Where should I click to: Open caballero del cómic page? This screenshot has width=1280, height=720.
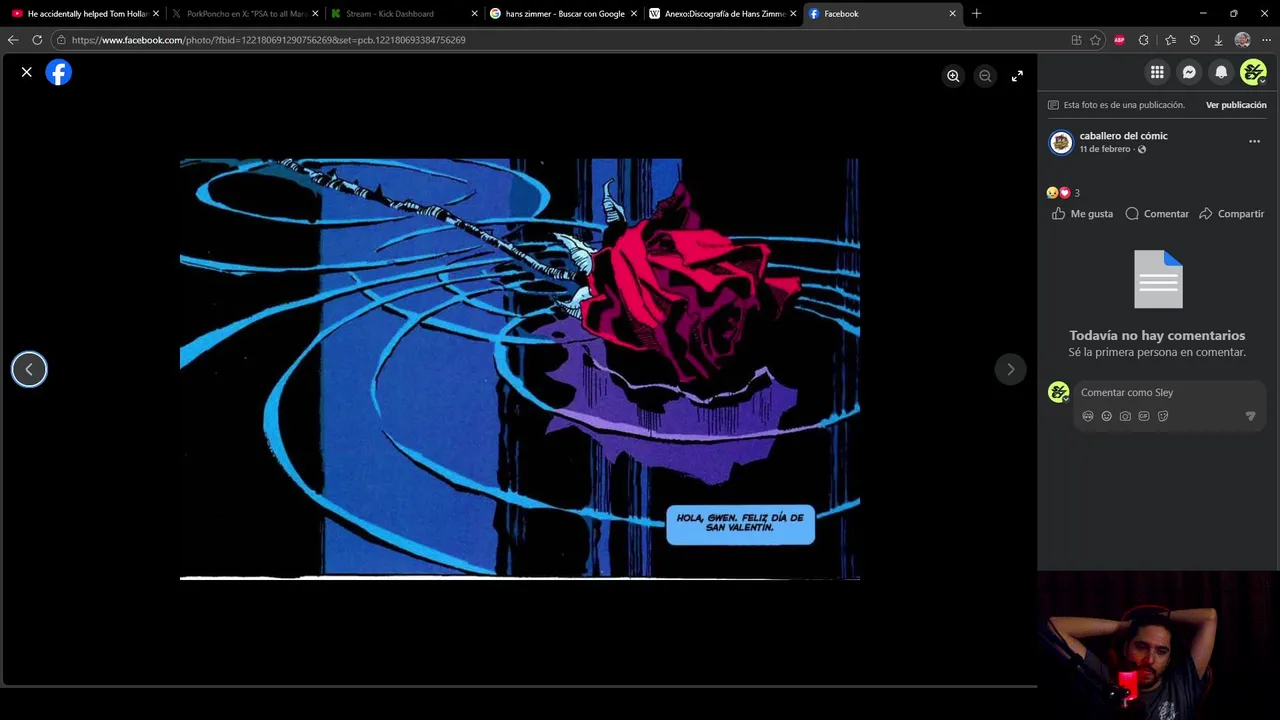[1123, 136]
